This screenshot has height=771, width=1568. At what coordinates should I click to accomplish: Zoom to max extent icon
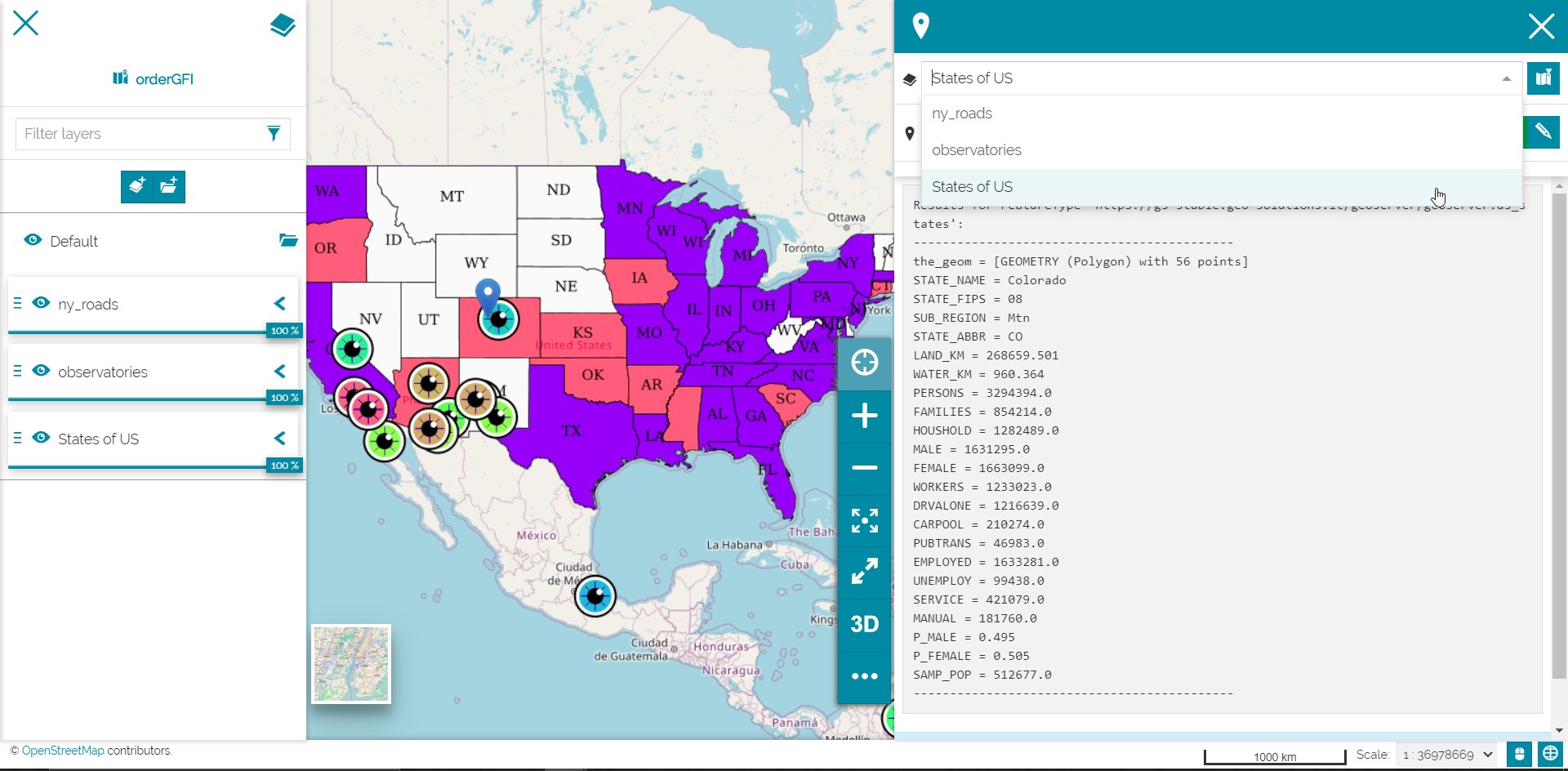click(x=864, y=520)
